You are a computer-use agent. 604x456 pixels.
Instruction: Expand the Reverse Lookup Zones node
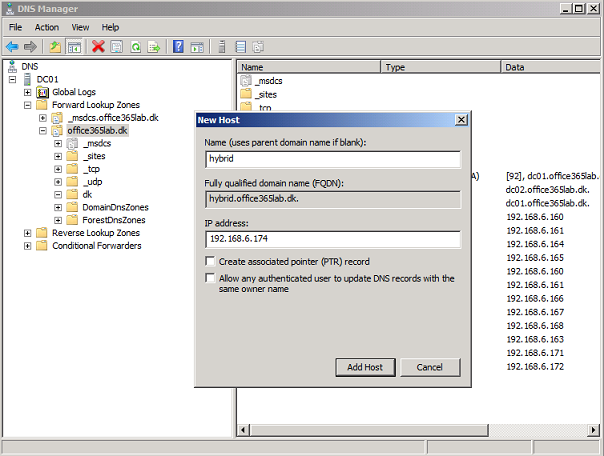(x=27, y=233)
